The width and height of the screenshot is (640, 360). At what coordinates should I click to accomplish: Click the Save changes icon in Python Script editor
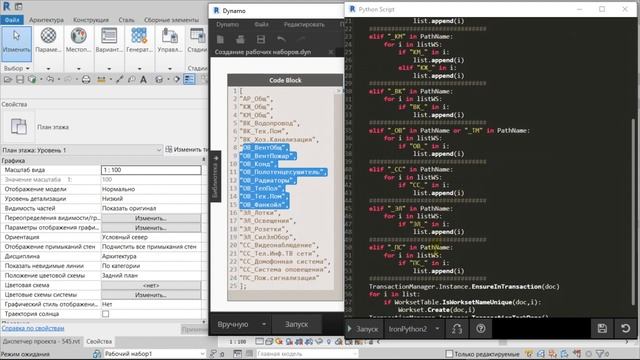(x=602, y=329)
